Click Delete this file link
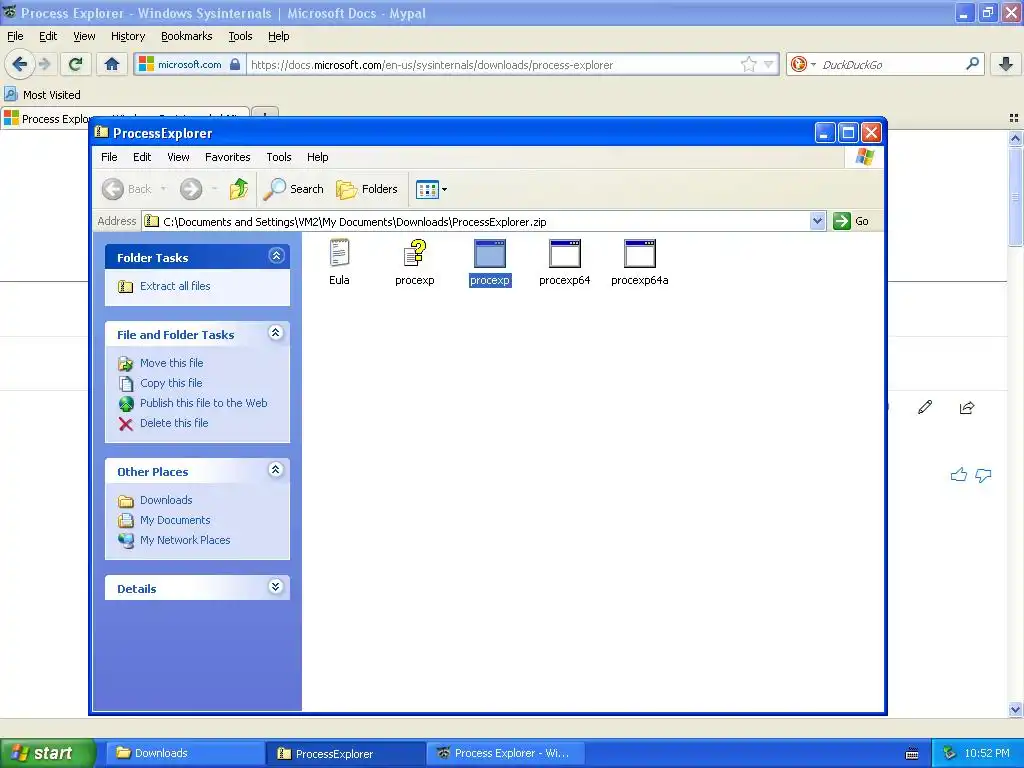The width and height of the screenshot is (1024, 768). click(x=174, y=423)
